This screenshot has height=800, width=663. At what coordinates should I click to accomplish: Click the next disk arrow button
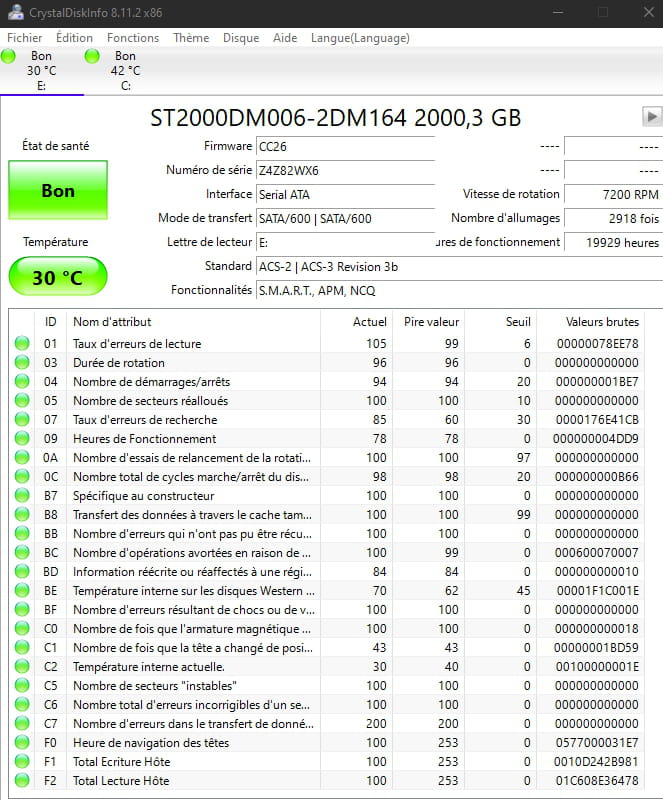[x=651, y=117]
